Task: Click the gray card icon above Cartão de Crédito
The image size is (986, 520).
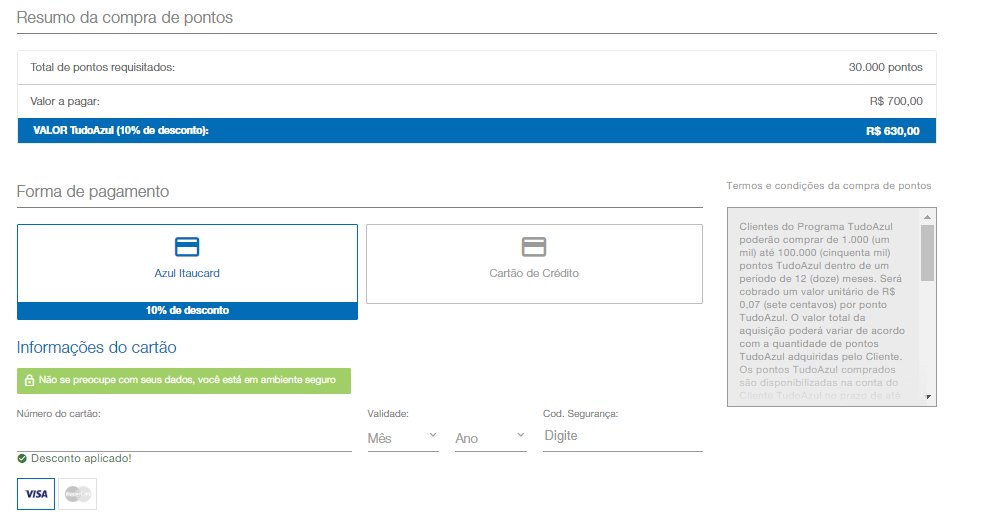Action: [x=534, y=246]
